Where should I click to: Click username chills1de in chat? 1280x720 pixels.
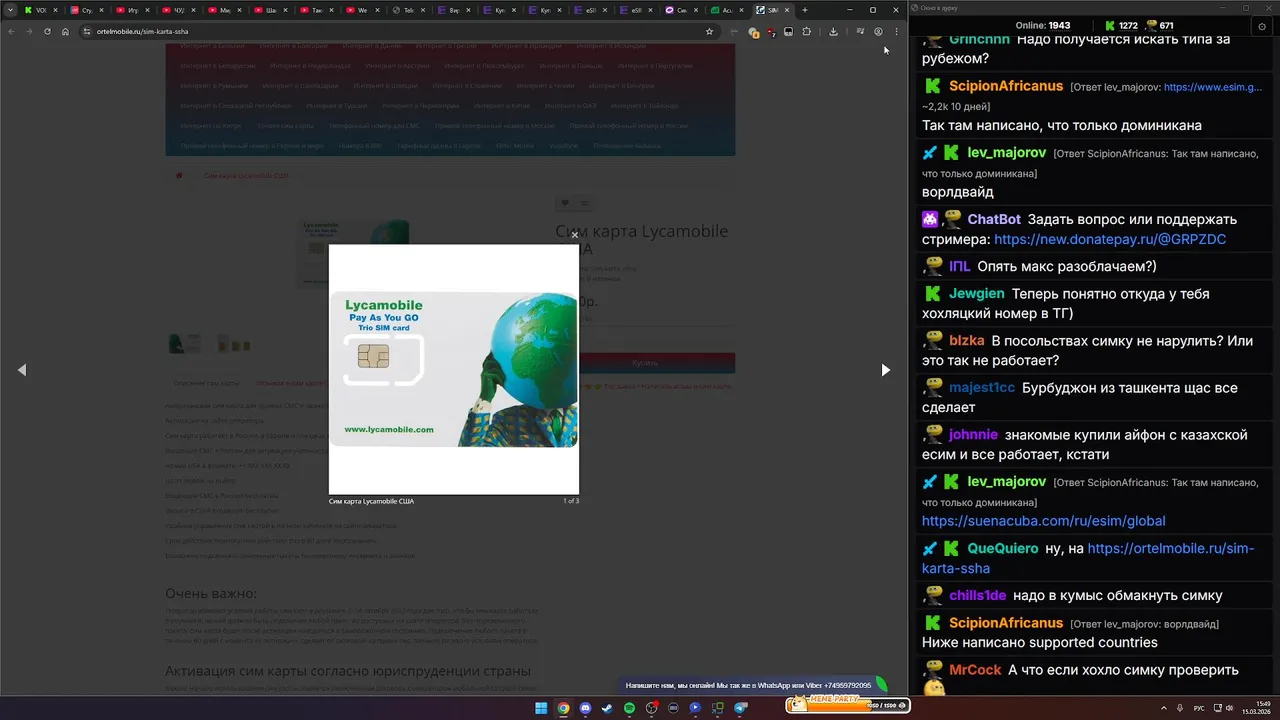[978, 596]
